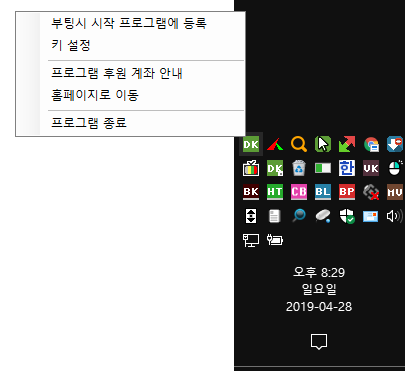Click the silver mouse device tray icon

point(323,216)
